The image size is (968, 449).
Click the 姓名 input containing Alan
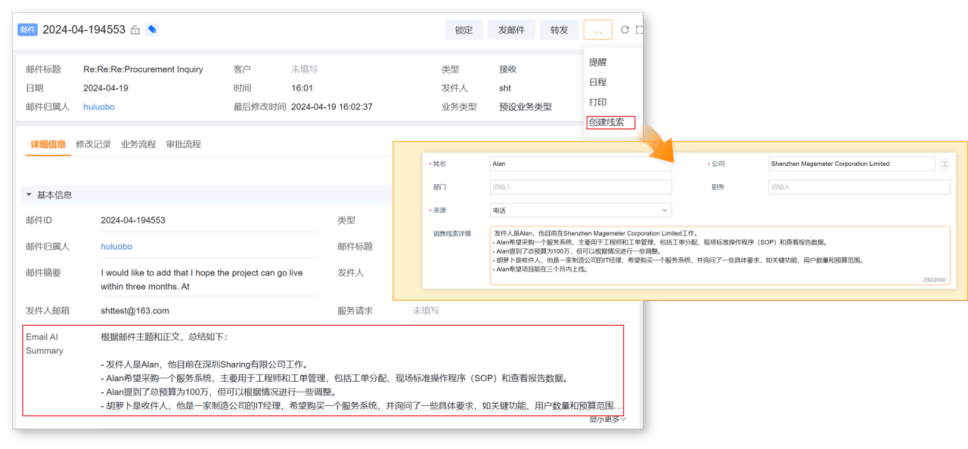coord(580,164)
